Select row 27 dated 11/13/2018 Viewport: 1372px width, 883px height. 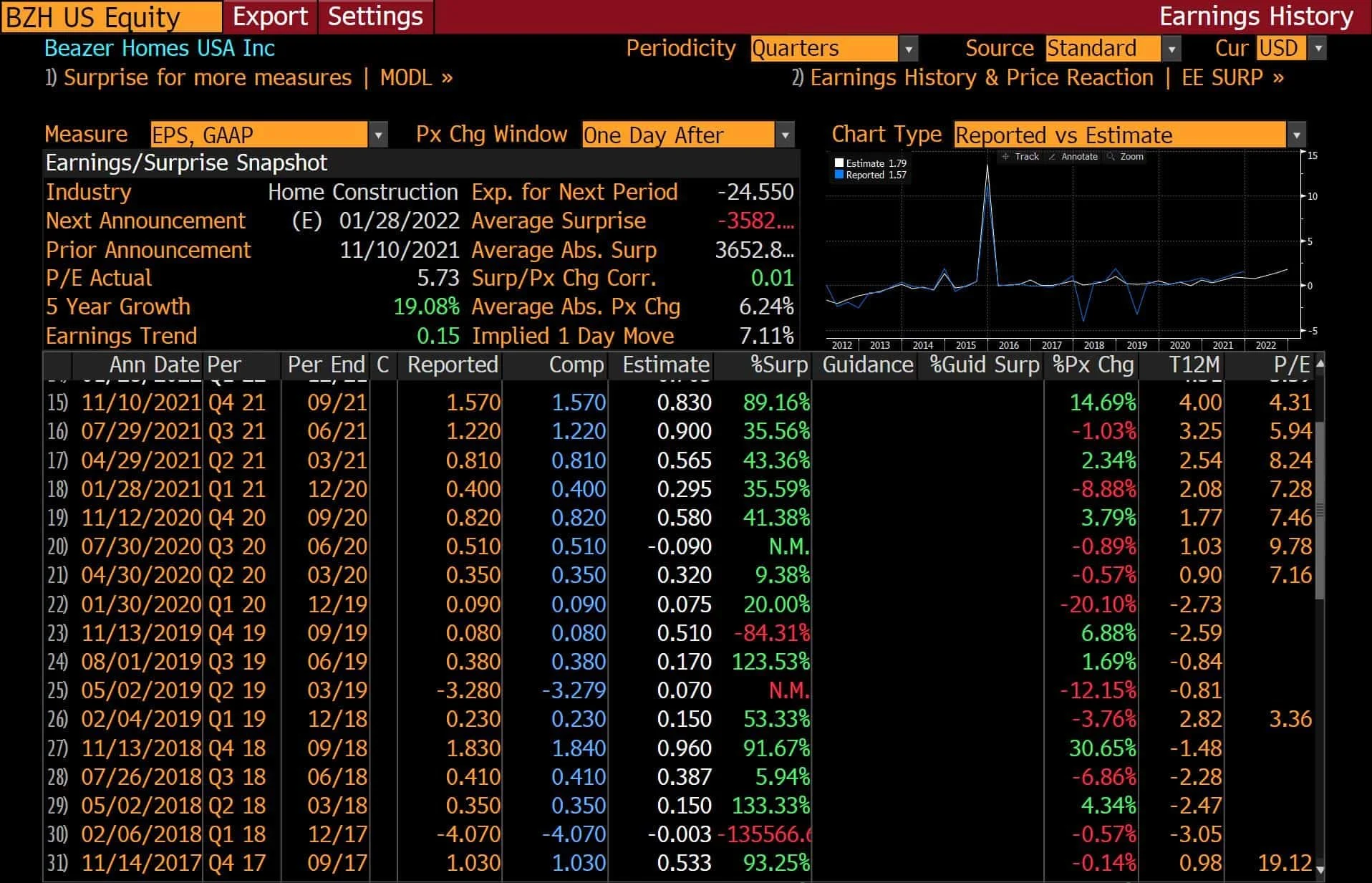679,748
